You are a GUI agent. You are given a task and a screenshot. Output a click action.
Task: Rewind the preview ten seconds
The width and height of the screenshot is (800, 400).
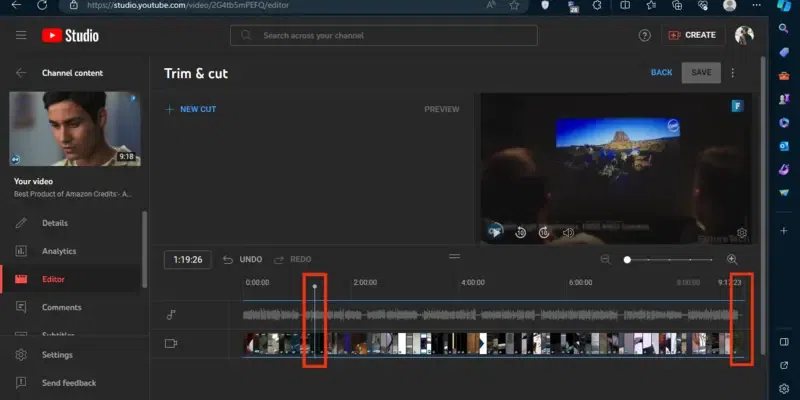click(x=520, y=233)
